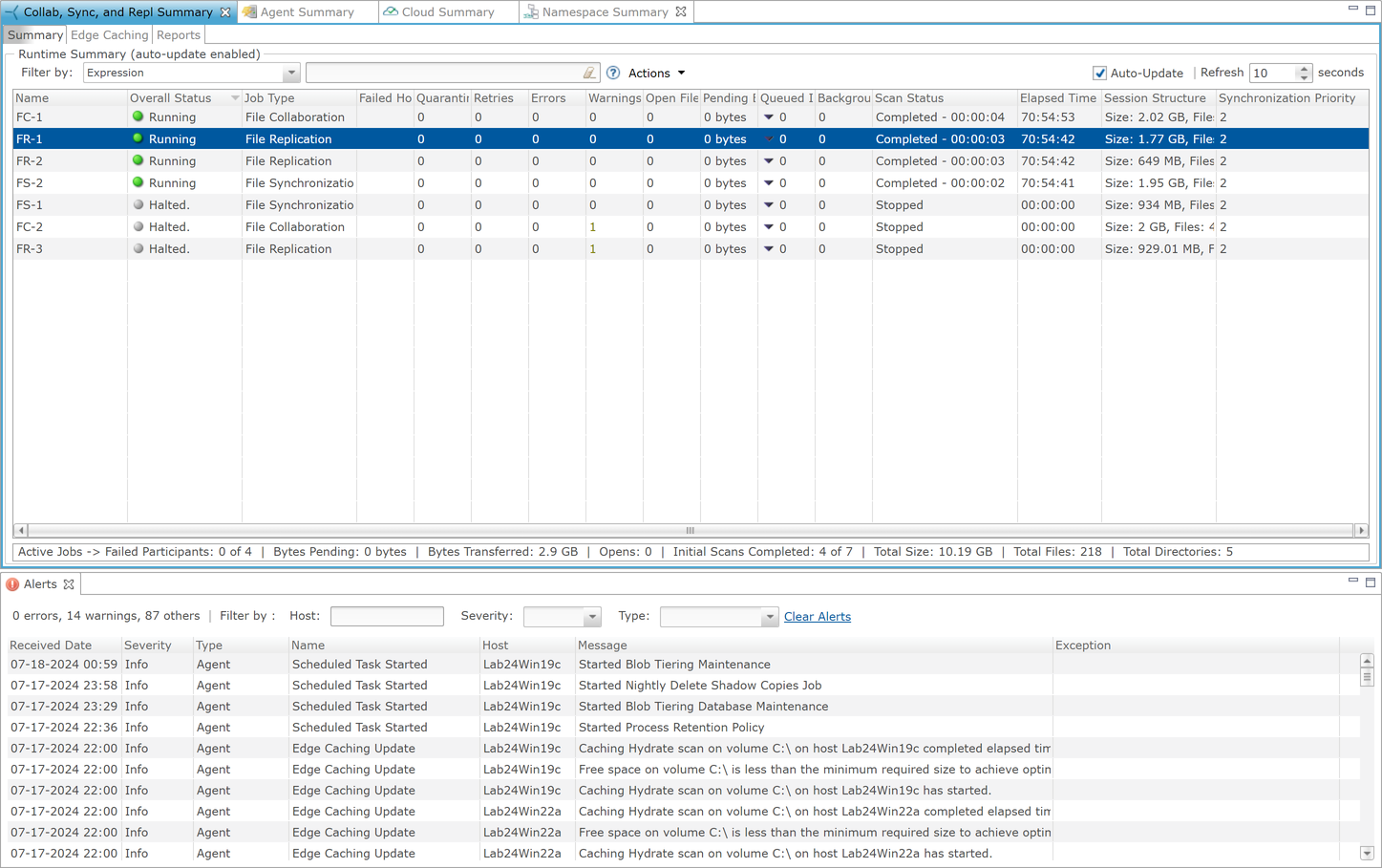The width and height of the screenshot is (1382, 868).
Task: Click Queued arrow icon in FR-3 row
Action: (769, 249)
